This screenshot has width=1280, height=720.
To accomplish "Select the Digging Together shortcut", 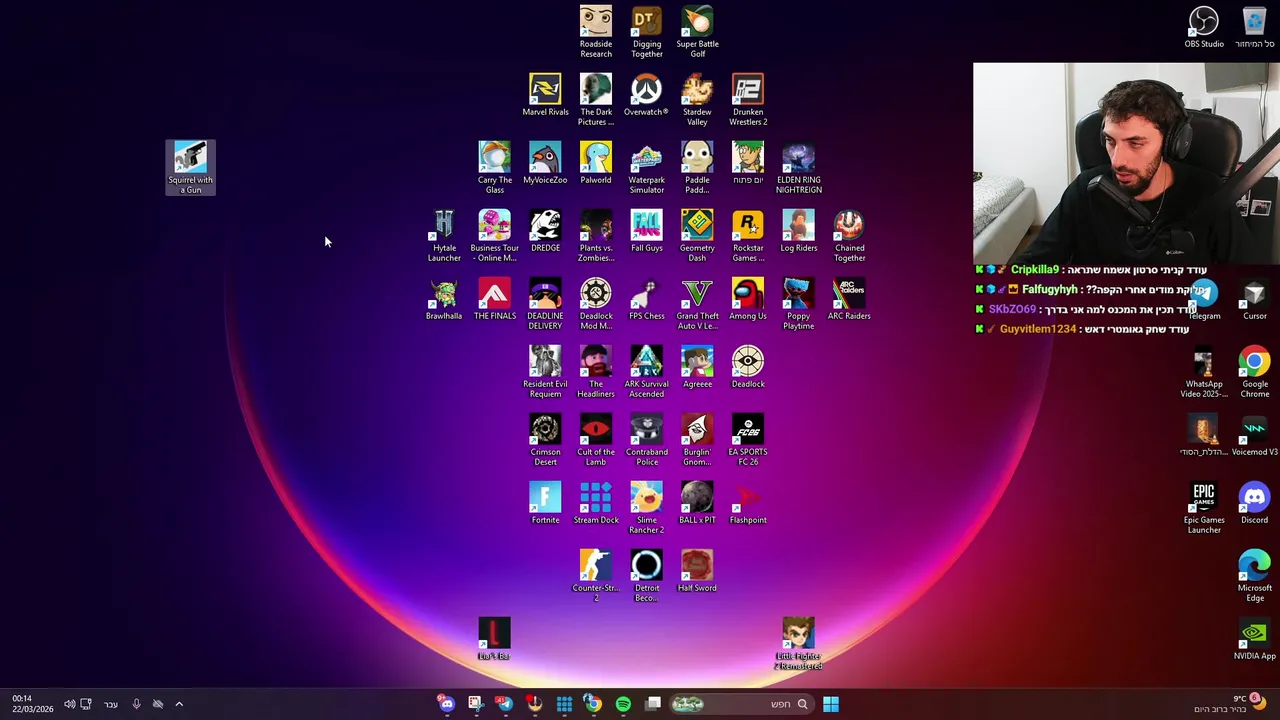I will (647, 32).
